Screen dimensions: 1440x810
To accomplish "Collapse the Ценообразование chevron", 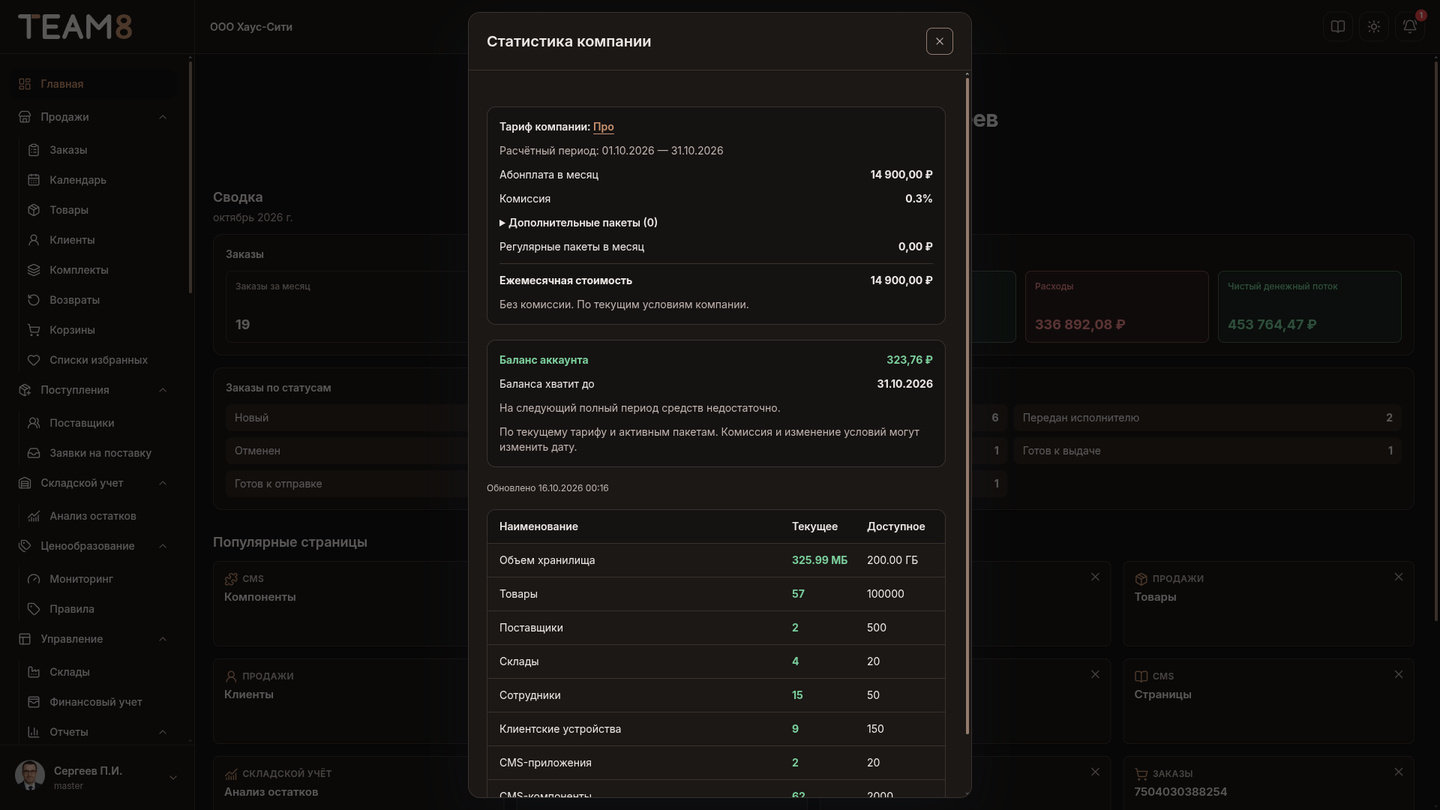I will pos(163,546).
